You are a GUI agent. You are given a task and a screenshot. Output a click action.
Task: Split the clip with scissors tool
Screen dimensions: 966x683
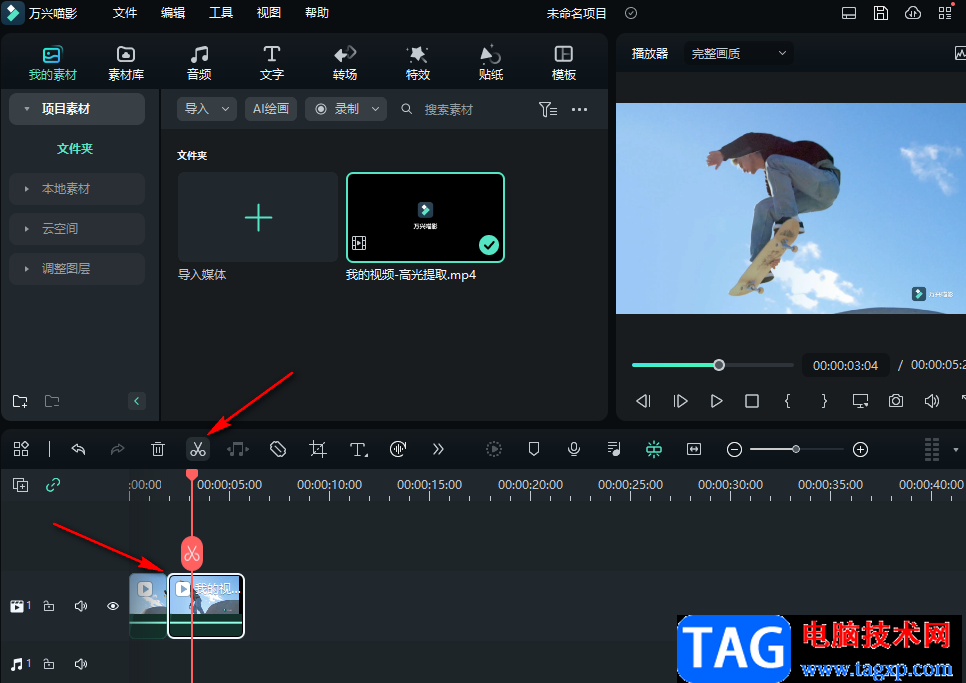[198, 449]
